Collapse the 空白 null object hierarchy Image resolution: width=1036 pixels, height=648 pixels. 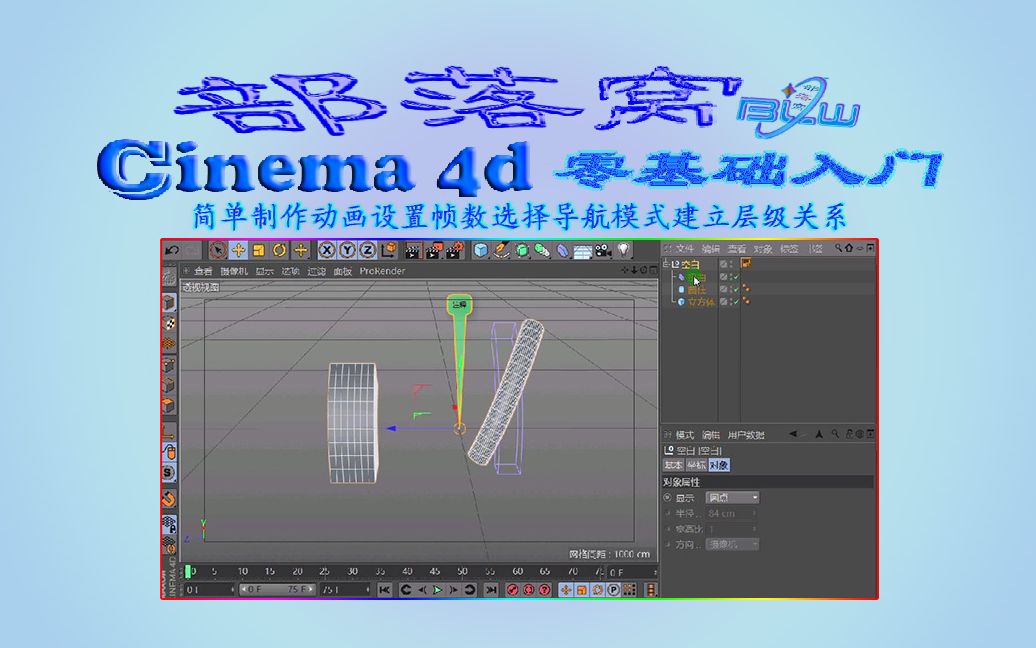click(x=665, y=263)
